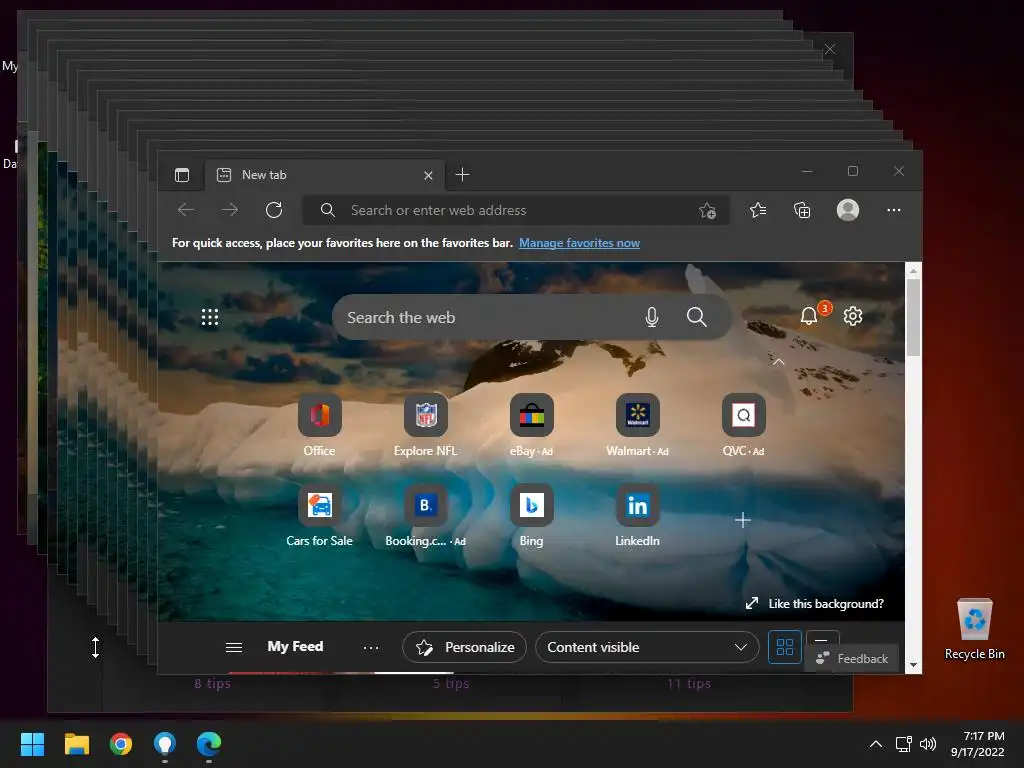
Task: Open the Walmart quick link
Action: pos(637,425)
